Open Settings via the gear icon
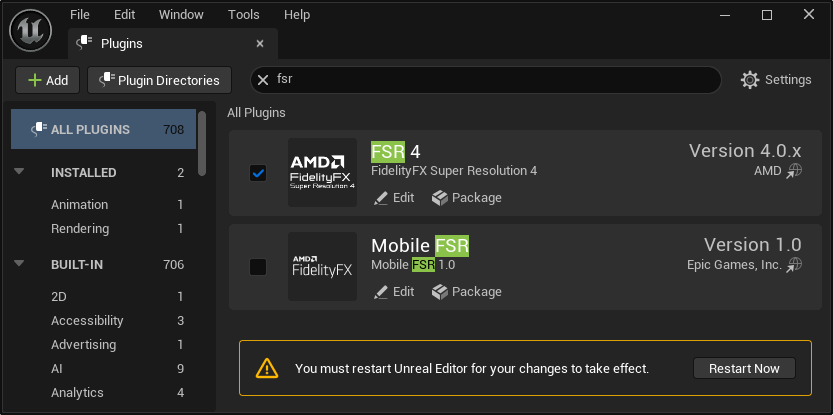This screenshot has width=833, height=415. coord(750,80)
